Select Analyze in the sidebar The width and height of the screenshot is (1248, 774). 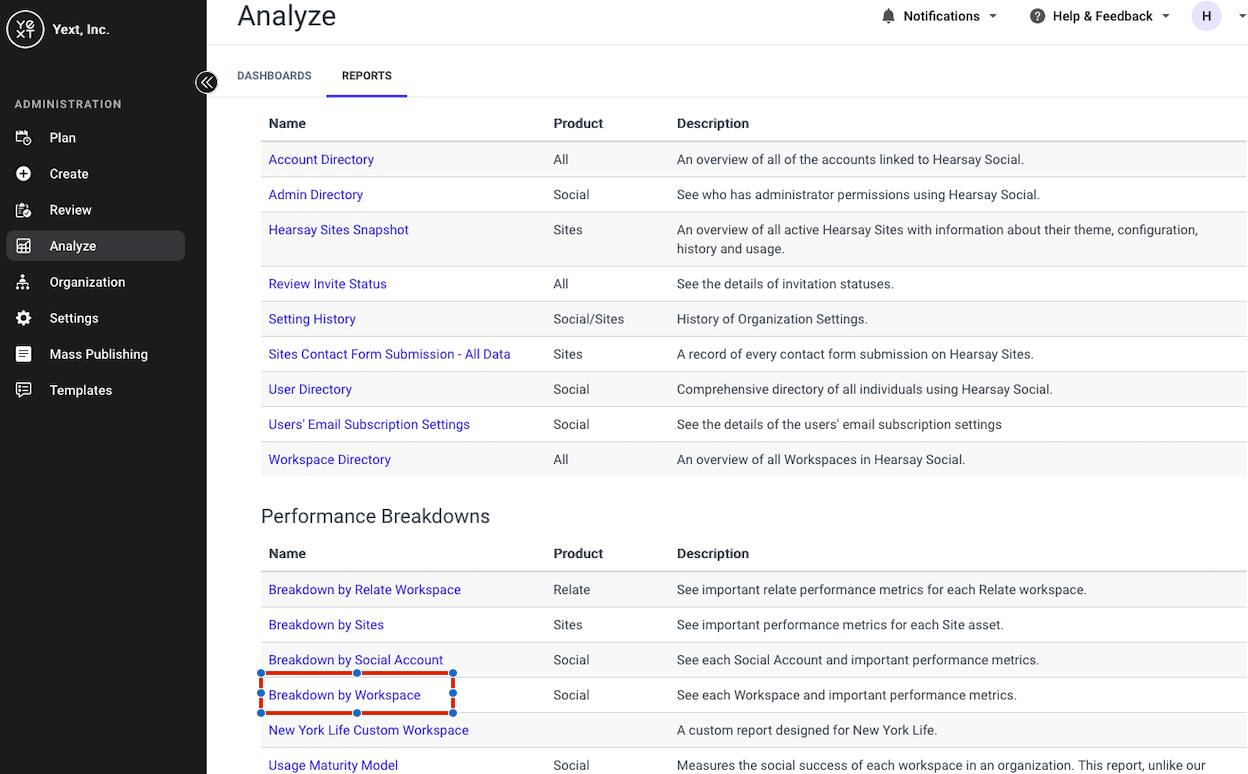point(95,246)
